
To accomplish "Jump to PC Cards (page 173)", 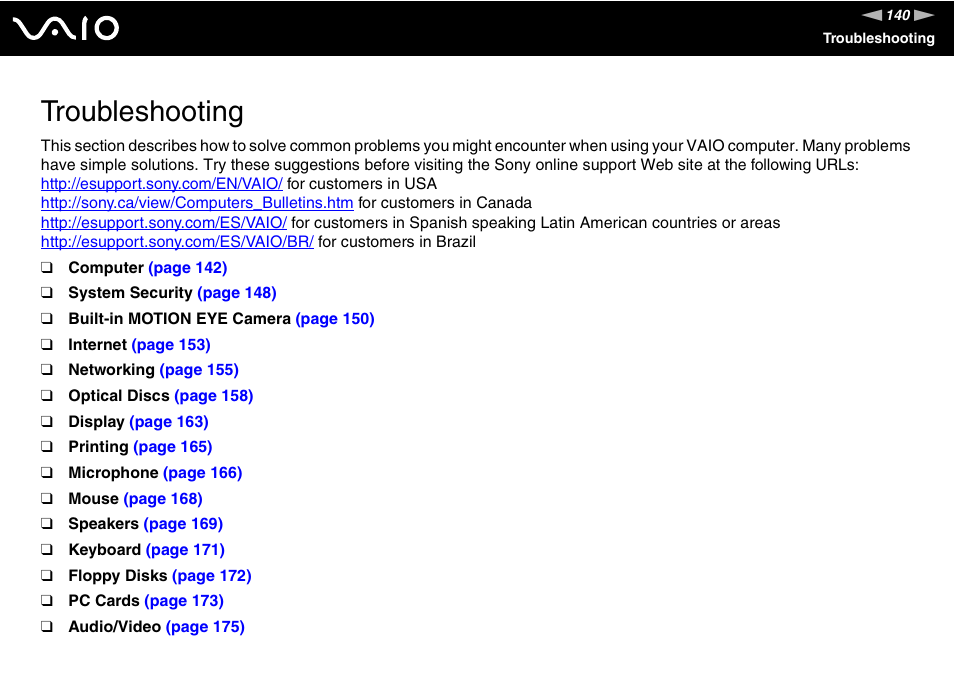I will click(x=184, y=601).
